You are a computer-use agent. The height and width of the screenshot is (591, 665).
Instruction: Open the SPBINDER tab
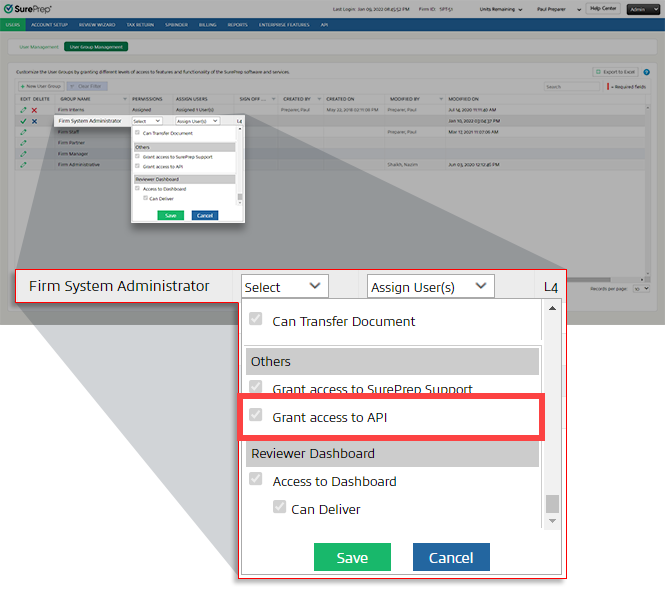pyautogui.click(x=176, y=25)
